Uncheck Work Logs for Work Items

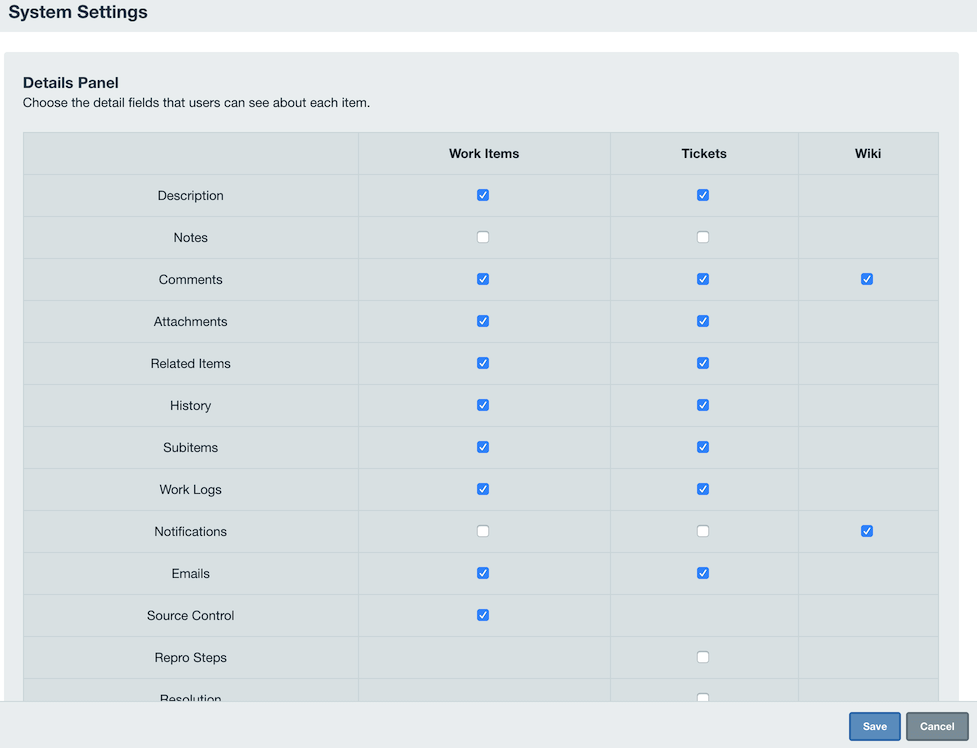483,489
